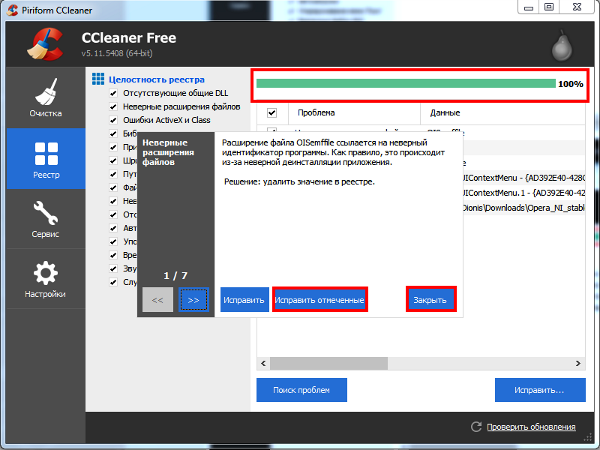
Task: Click Исправить отмеченные to fix all selected
Action: pyautogui.click(x=320, y=300)
